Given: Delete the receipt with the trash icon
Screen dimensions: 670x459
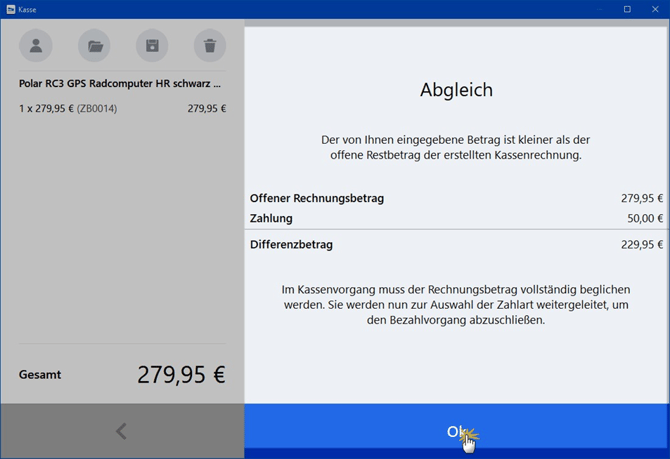Looking at the screenshot, I should (210, 46).
